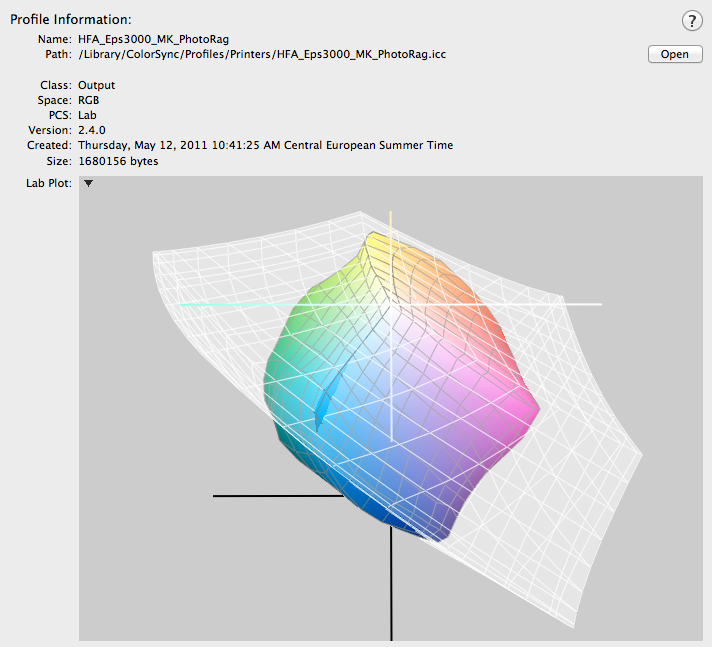712x647 pixels.
Task: Click the Space value RGB
Action: click(89, 100)
